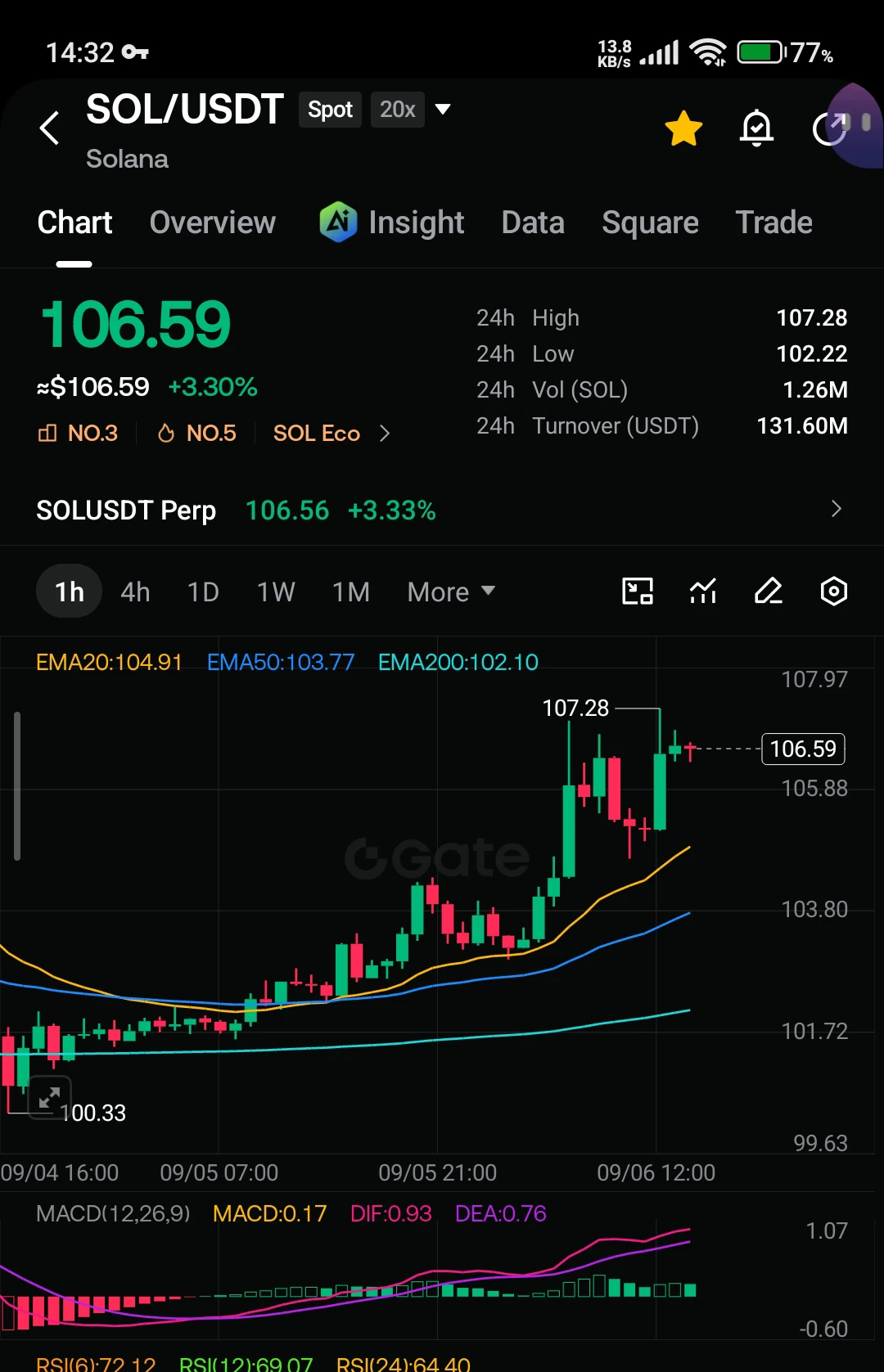Tap the SOL/USDT pair title
Screen dimensions: 884x1372
click(x=185, y=110)
